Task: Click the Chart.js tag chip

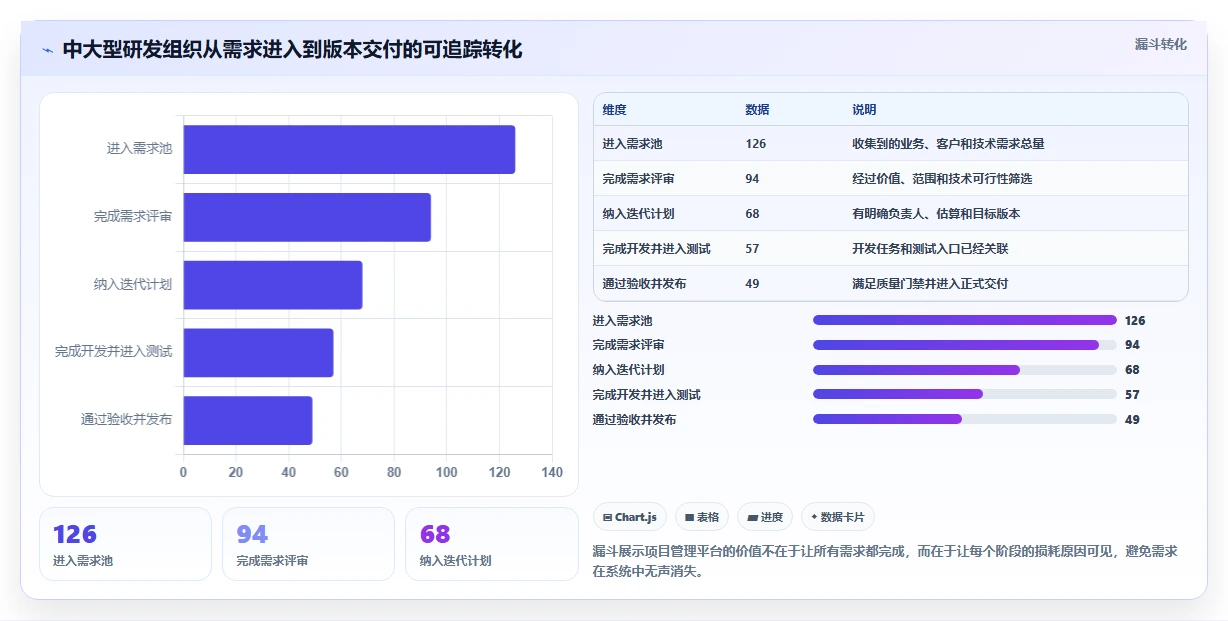Action: click(x=630, y=517)
